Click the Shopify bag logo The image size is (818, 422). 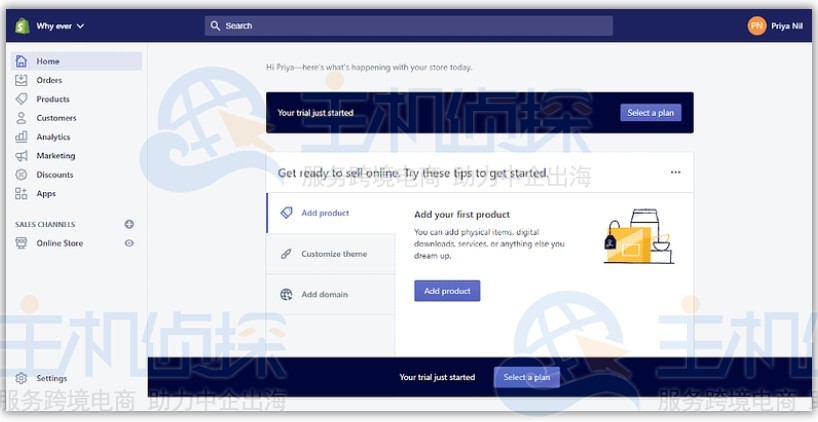point(22,26)
